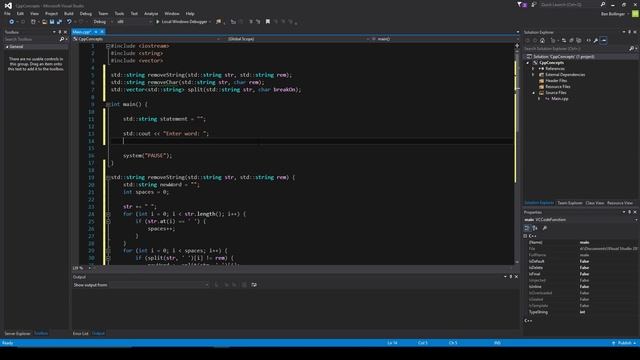Open the Debug configuration dropdown
The width and height of the screenshot is (640, 360).
point(102,22)
